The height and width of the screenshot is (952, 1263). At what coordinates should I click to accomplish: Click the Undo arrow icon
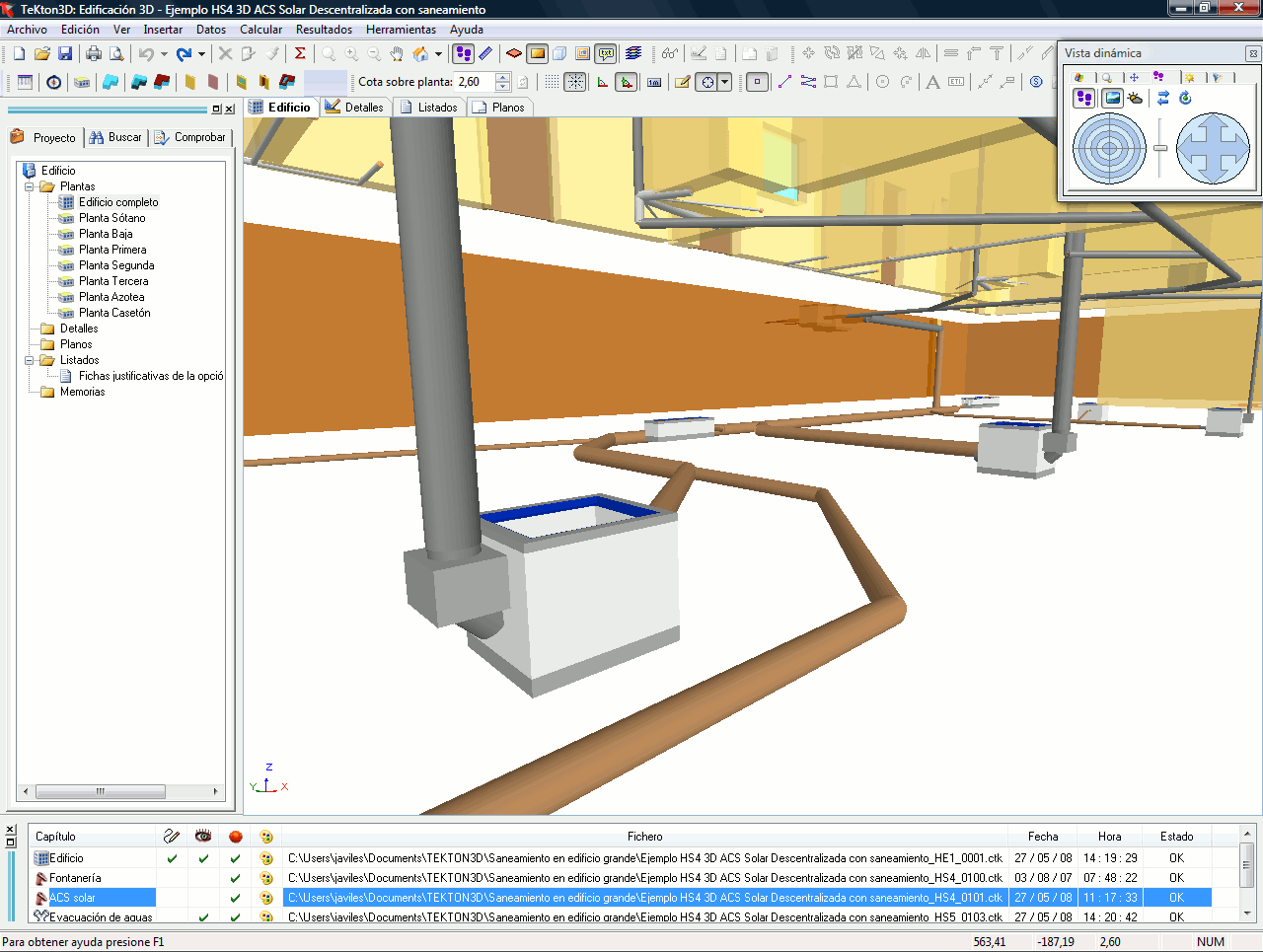click(x=146, y=54)
